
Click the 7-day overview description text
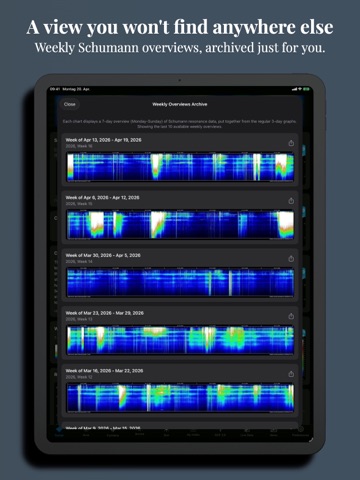click(x=180, y=124)
